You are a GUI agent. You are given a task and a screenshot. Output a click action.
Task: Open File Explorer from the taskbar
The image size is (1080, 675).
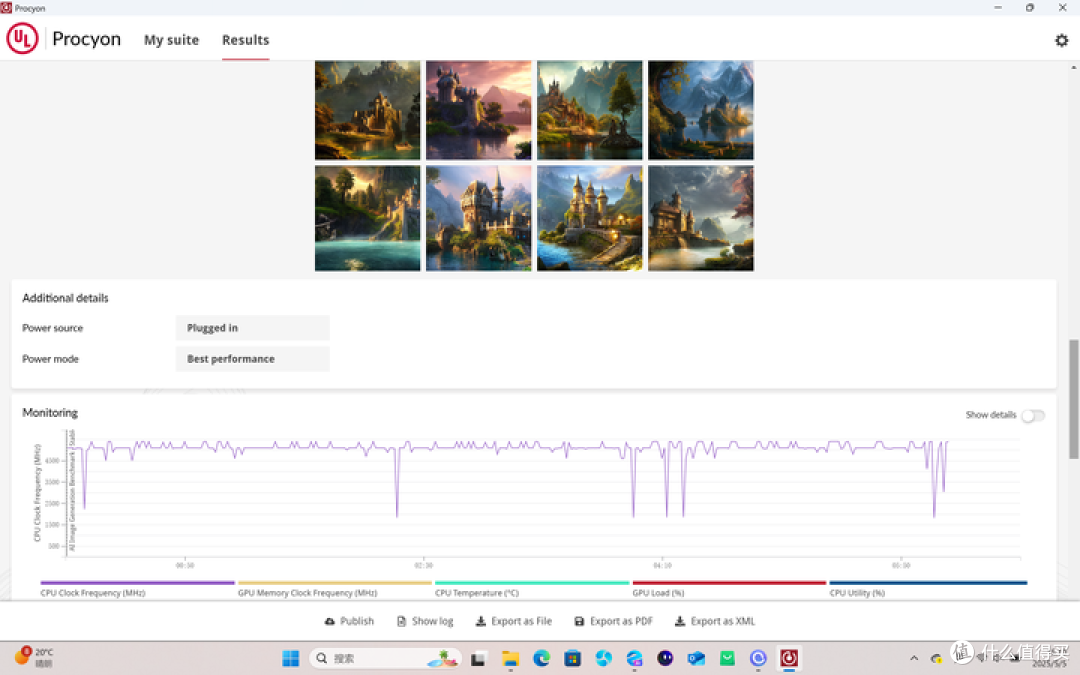[510, 659]
